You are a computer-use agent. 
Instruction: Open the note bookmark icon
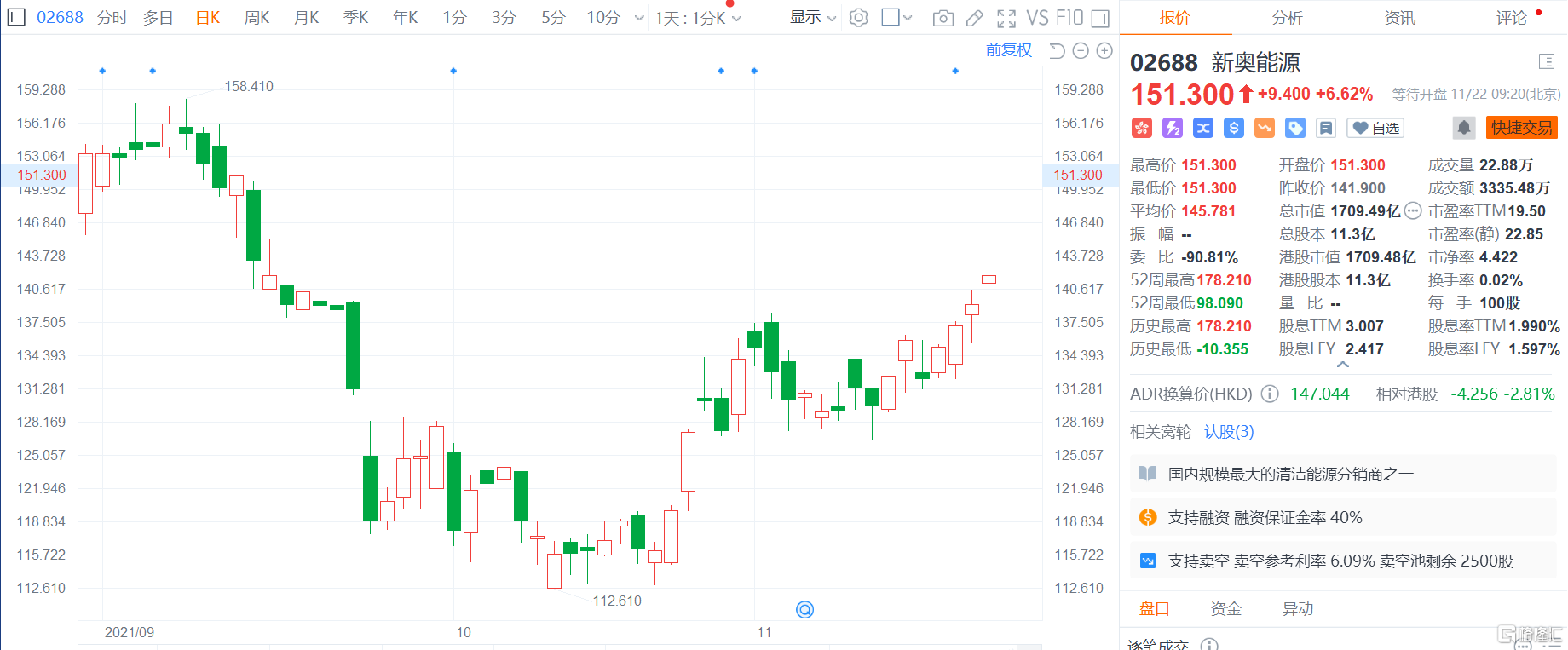(x=1326, y=128)
